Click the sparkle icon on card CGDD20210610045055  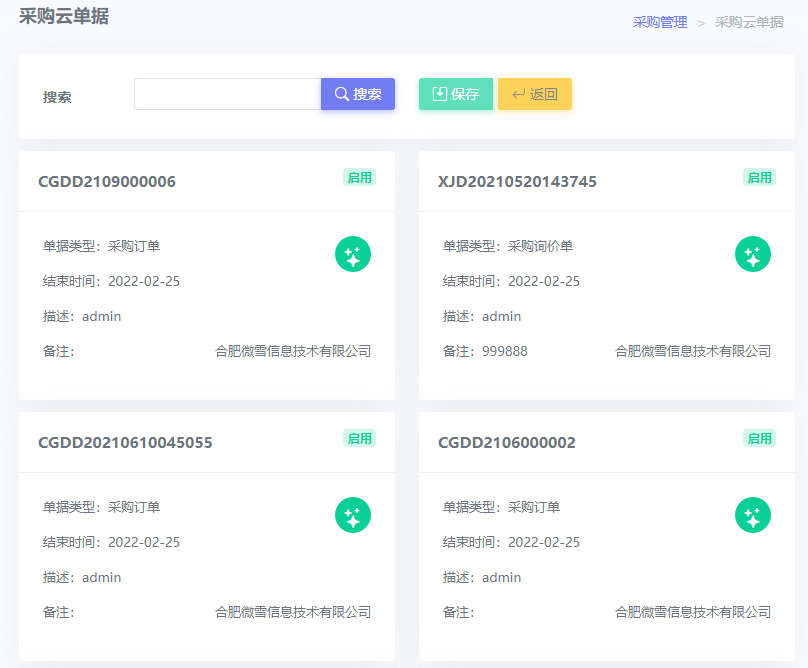click(353, 515)
